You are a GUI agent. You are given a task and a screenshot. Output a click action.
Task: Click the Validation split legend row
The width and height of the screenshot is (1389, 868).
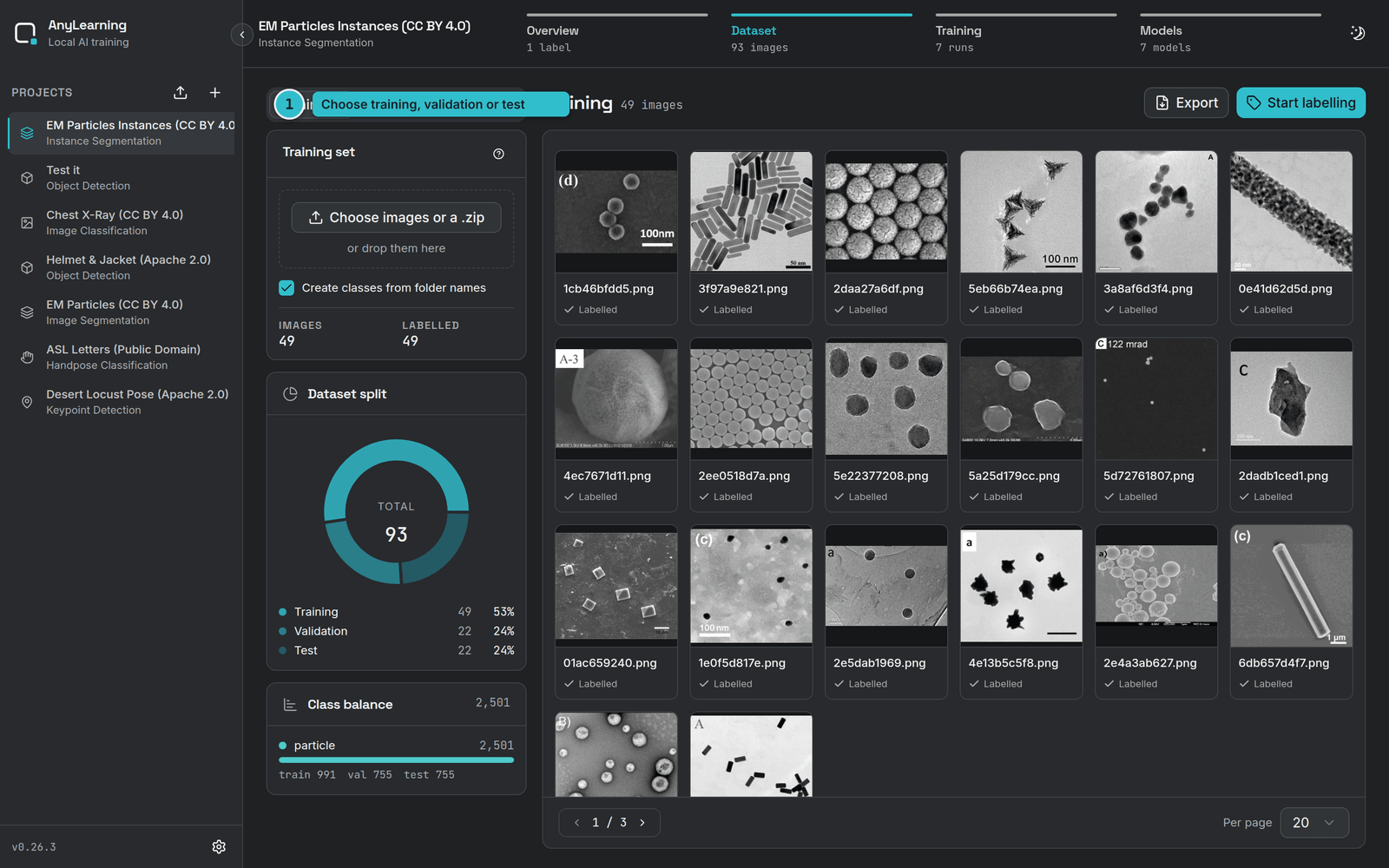coord(396,631)
